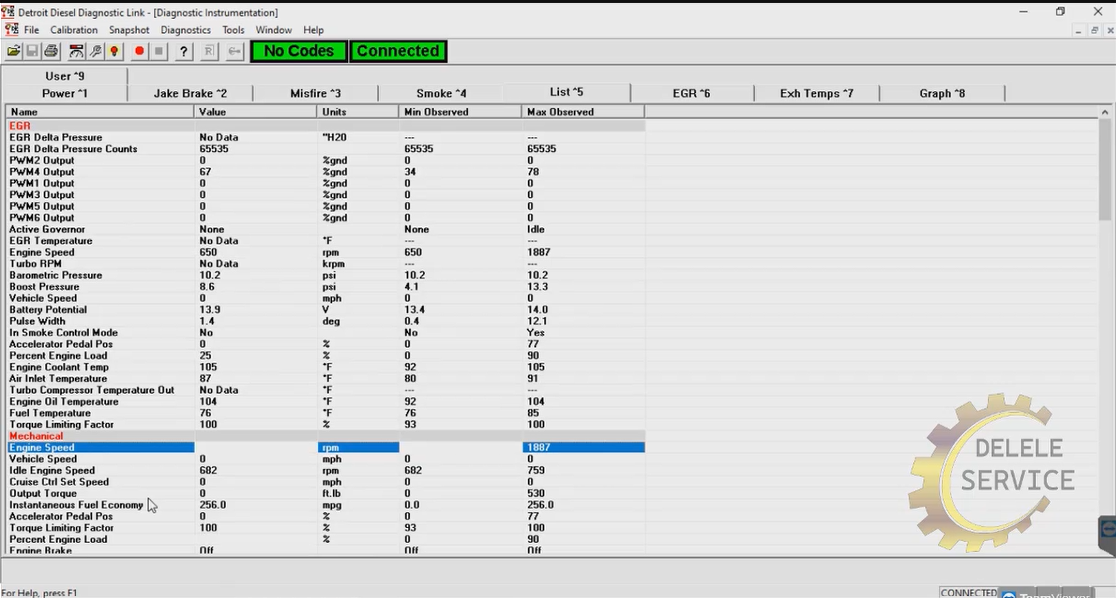Click the Save floppy disk toolbar icon

pyautogui.click(x=32, y=51)
